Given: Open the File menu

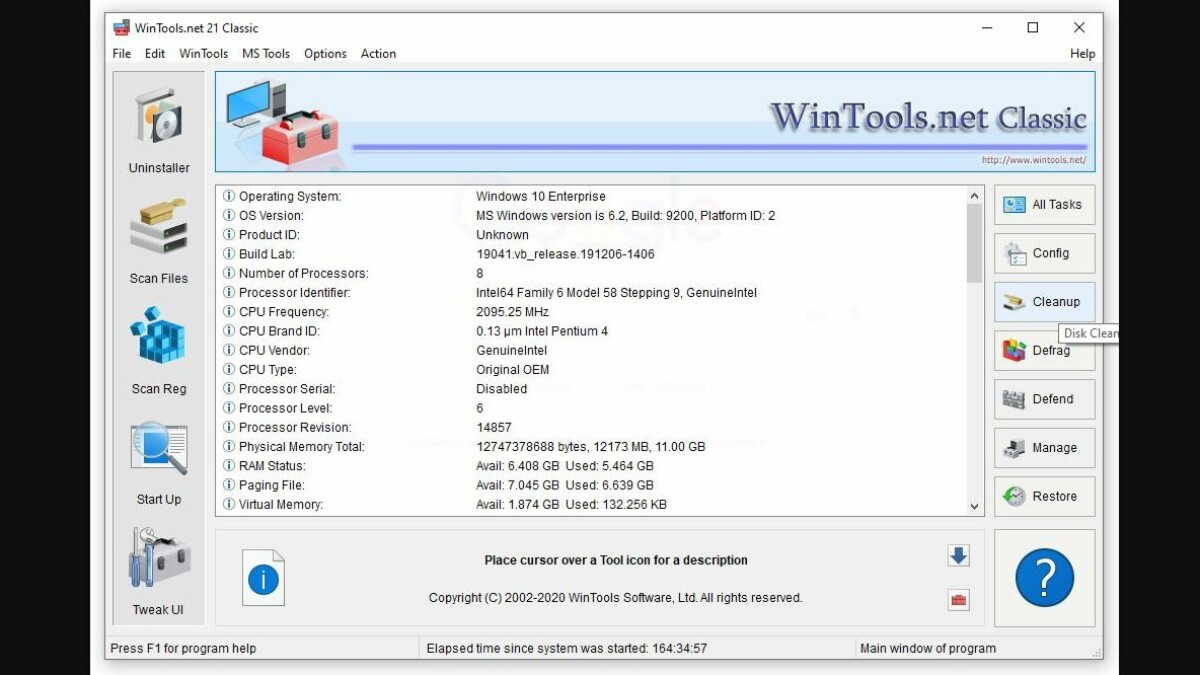Looking at the screenshot, I should click(122, 54).
